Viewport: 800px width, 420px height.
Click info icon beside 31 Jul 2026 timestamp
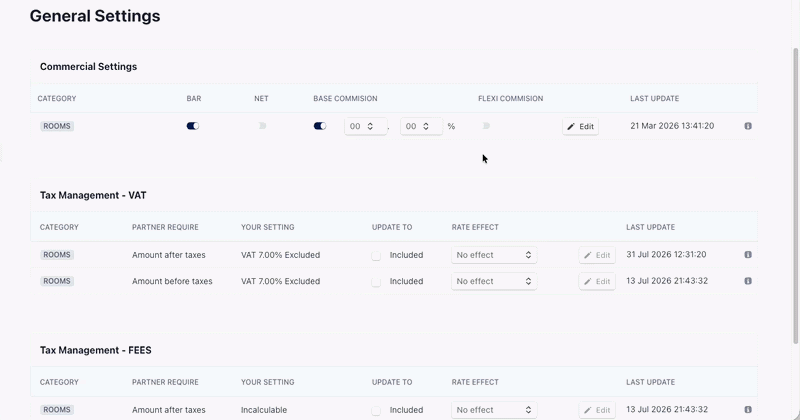748,255
